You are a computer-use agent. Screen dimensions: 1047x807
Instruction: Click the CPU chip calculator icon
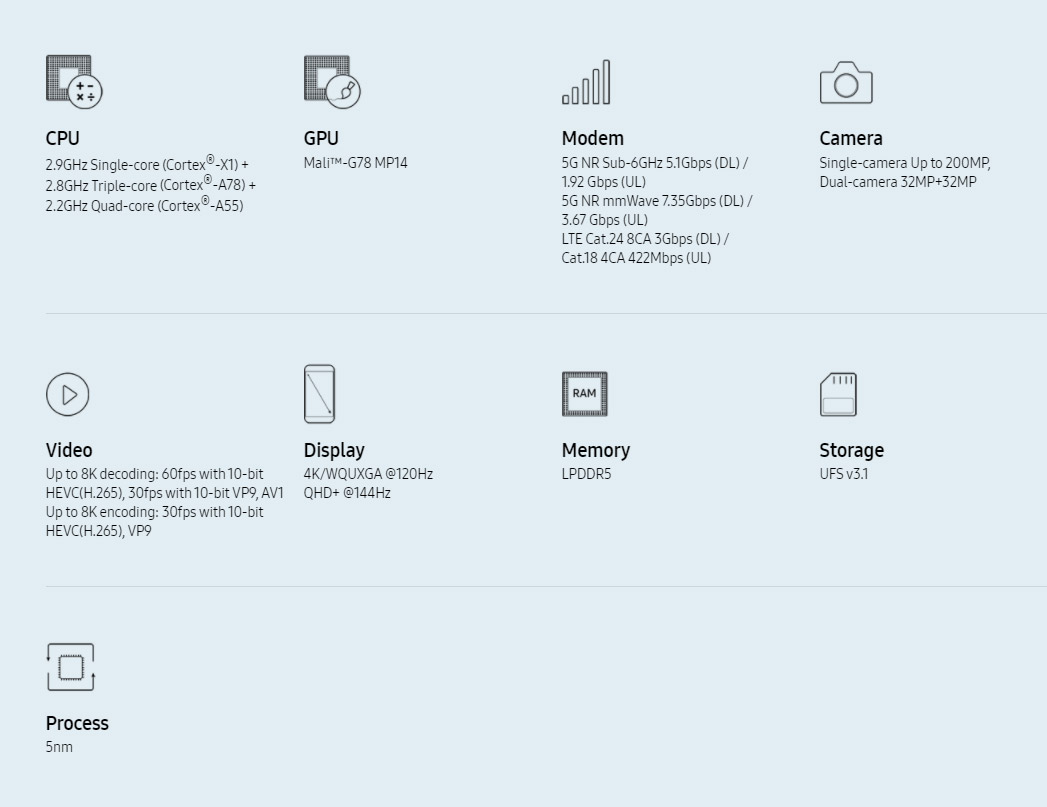coord(74,81)
